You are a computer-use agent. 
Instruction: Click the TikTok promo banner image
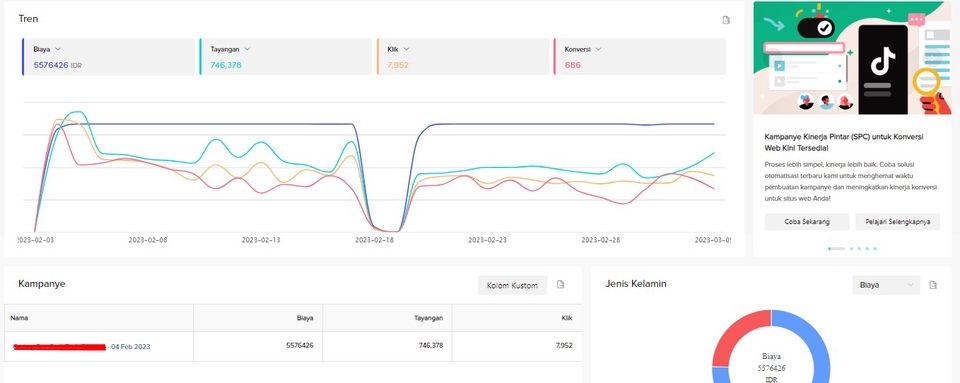coord(852,58)
